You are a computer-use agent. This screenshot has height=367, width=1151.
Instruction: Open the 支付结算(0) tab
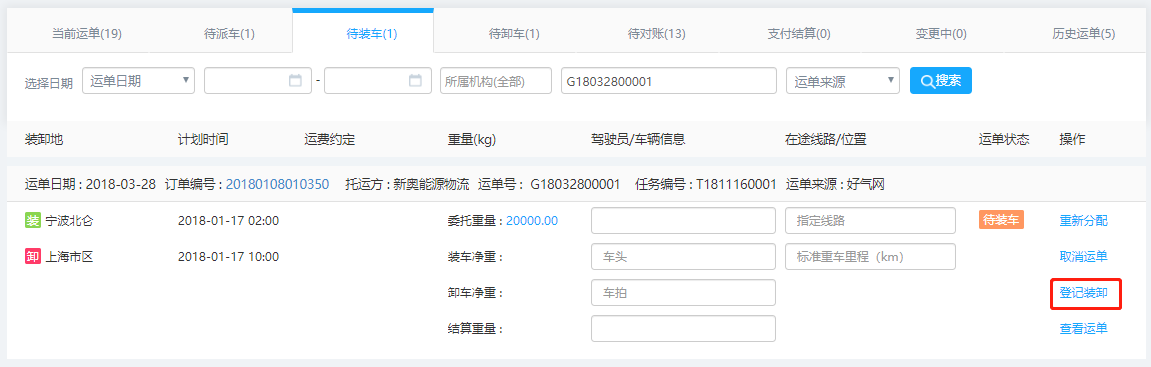799,34
